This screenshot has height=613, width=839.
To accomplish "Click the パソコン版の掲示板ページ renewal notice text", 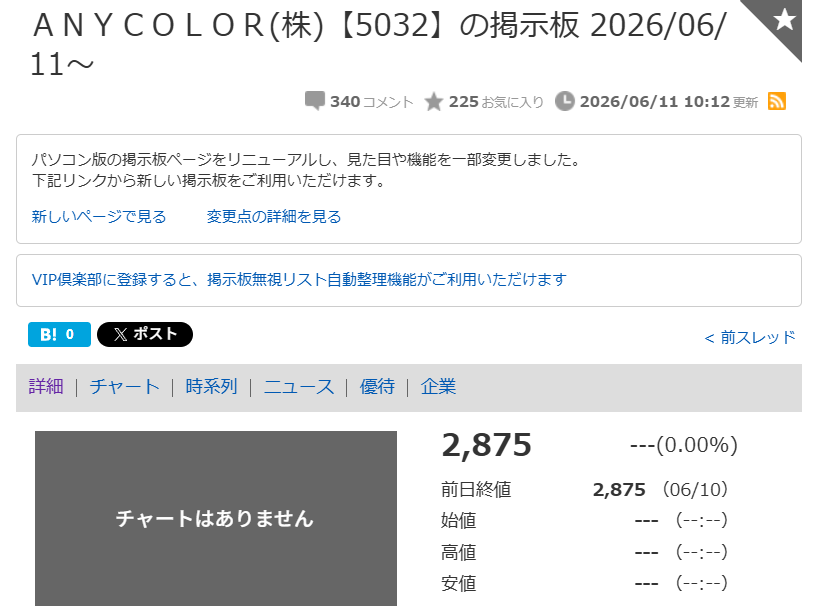I will tap(306, 170).
